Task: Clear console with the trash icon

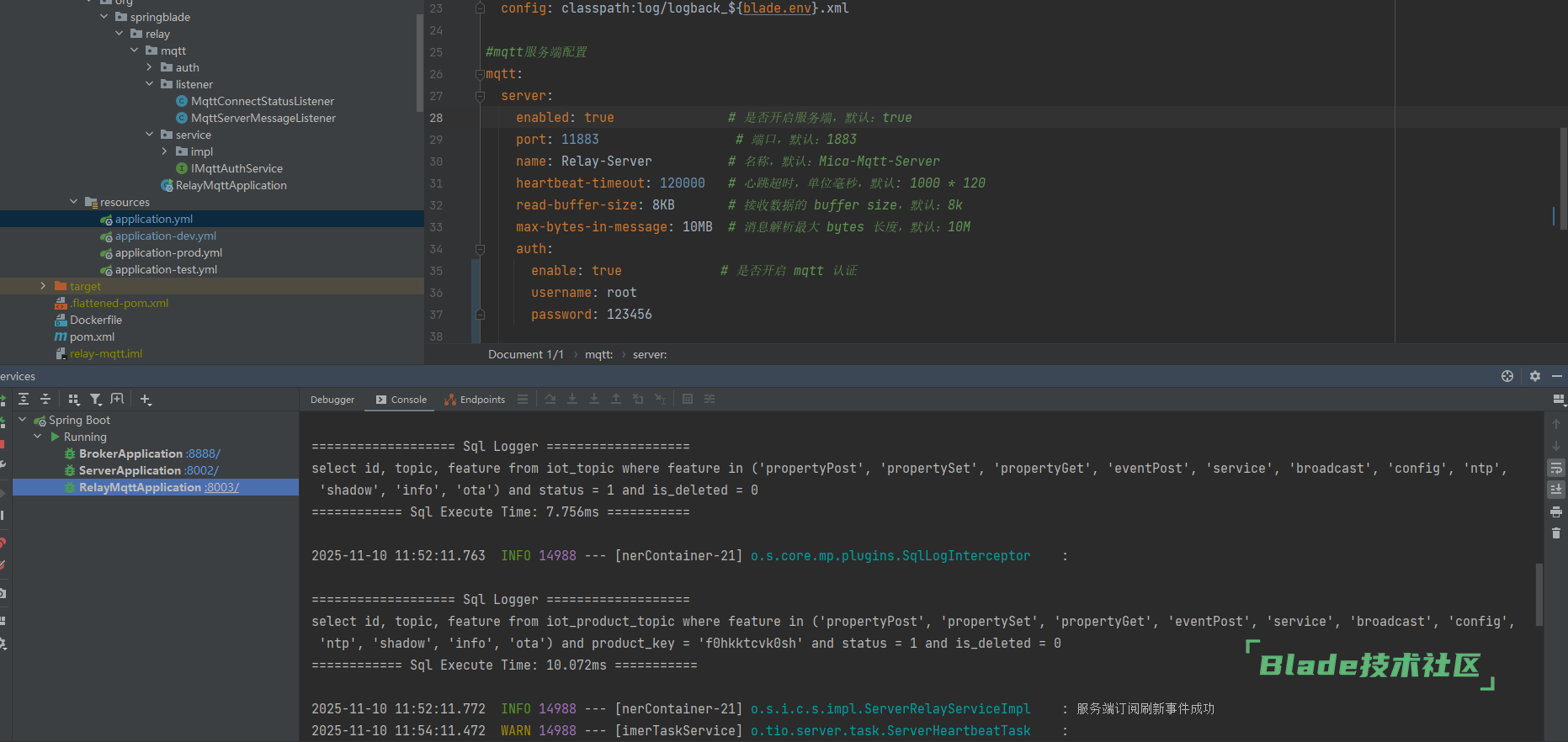Action: click(x=1556, y=533)
